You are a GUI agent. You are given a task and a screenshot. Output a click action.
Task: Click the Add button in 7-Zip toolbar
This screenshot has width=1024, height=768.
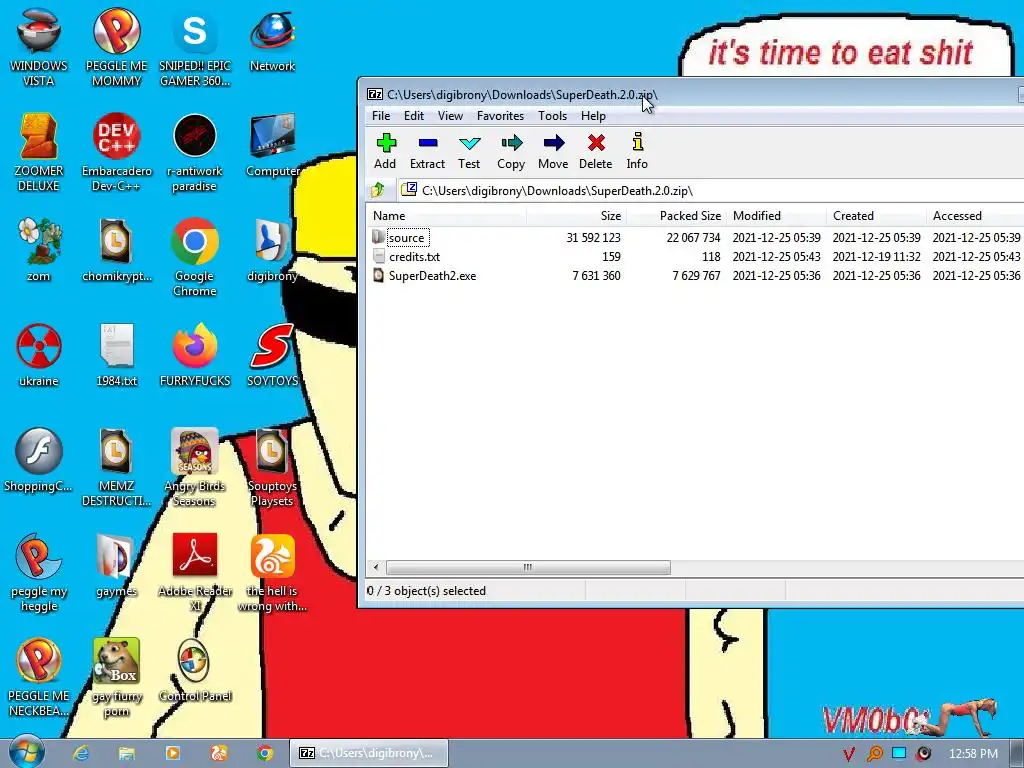tap(385, 151)
